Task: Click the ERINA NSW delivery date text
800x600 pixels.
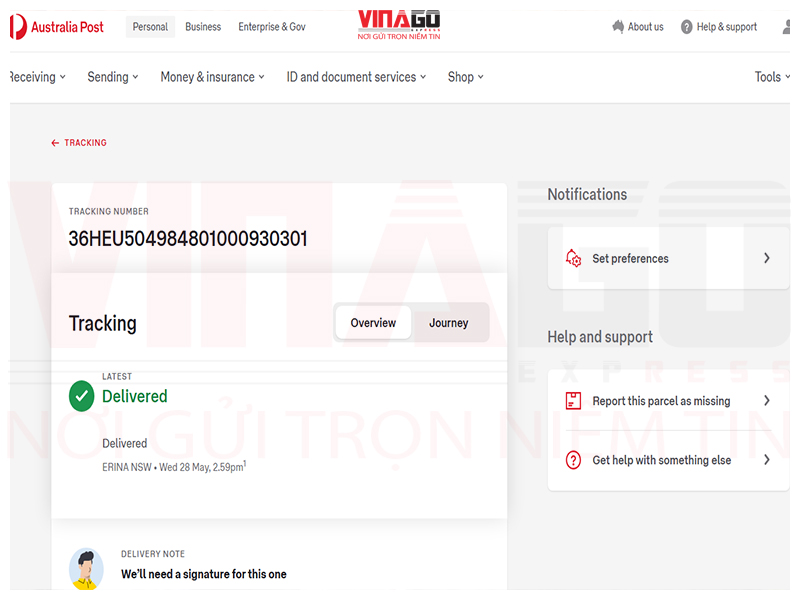Action: pos(174,466)
